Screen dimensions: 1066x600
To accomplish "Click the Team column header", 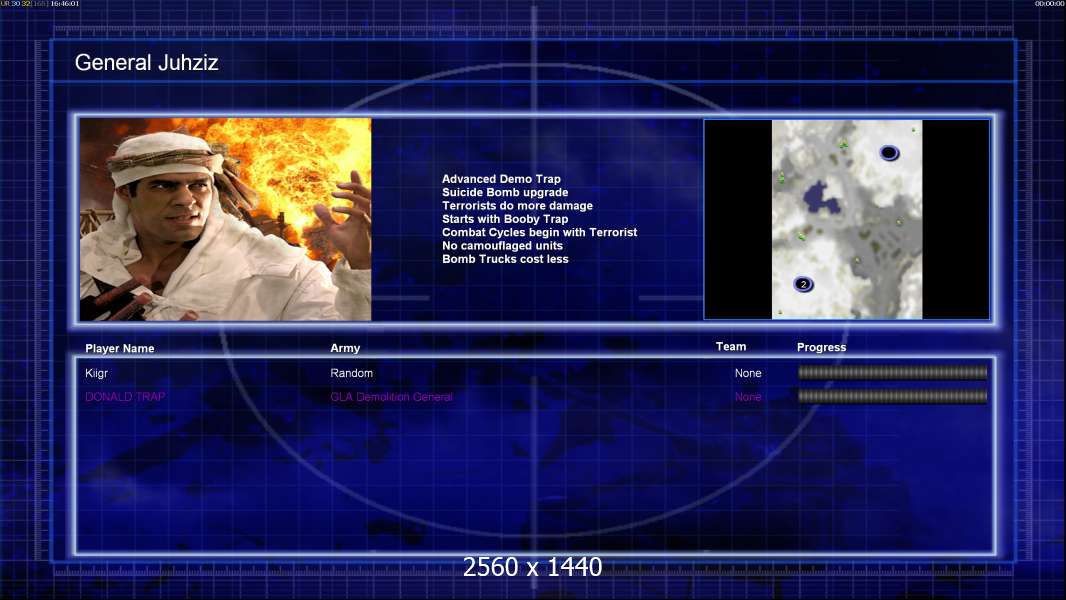I will tap(731, 346).
